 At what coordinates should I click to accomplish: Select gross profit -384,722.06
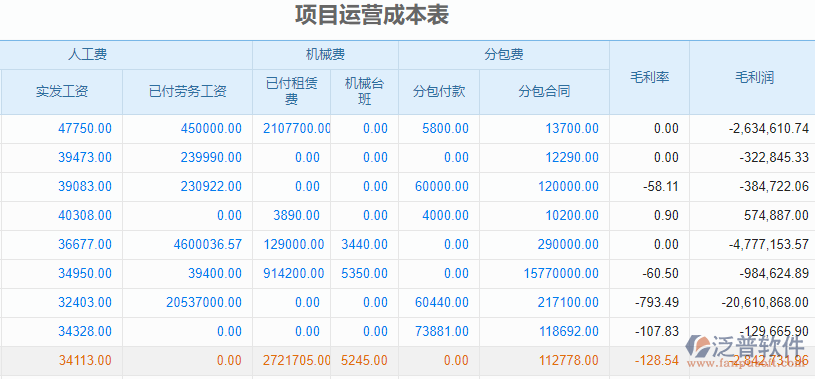pos(774,187)
